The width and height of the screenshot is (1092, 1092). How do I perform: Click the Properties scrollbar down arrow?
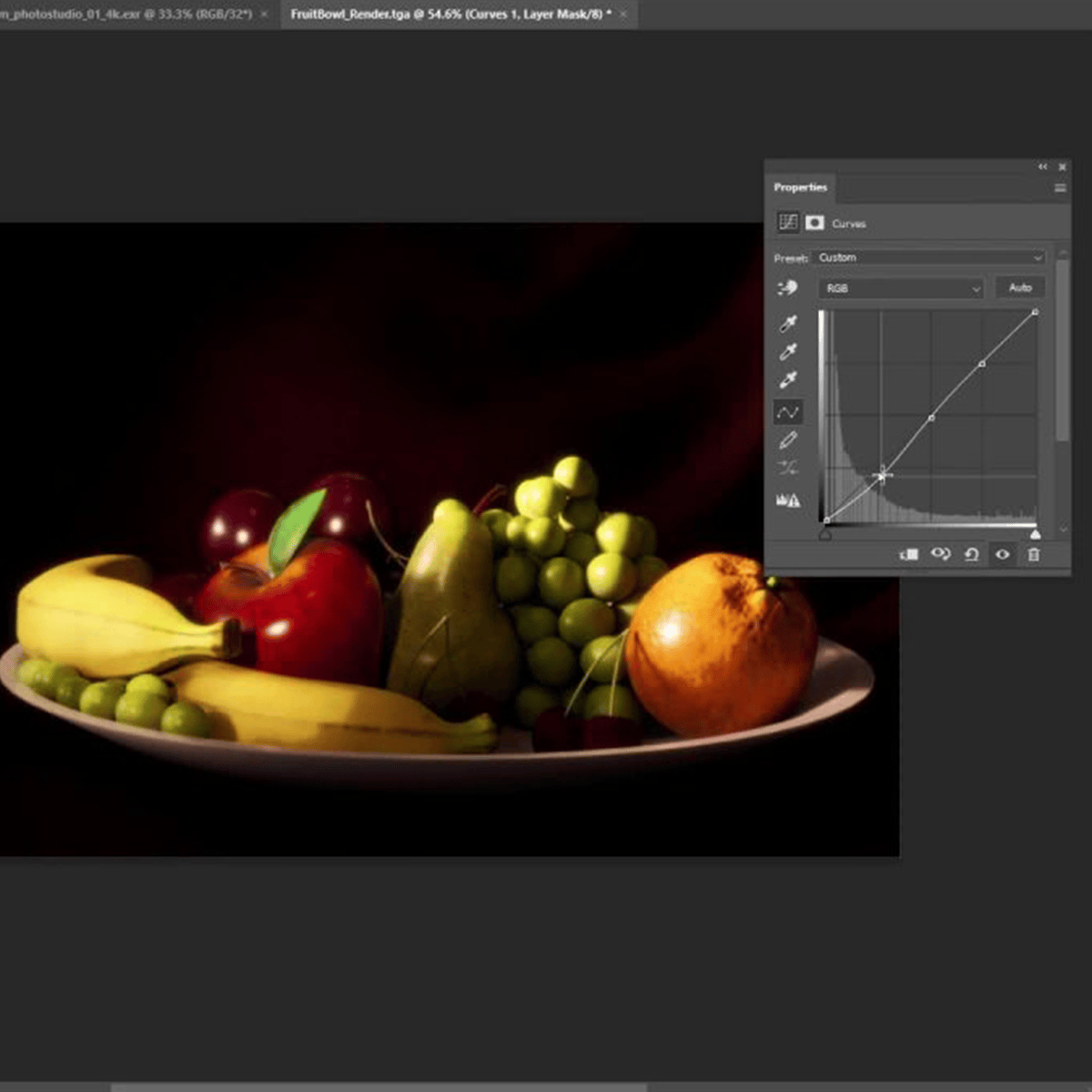(1062, 530)
